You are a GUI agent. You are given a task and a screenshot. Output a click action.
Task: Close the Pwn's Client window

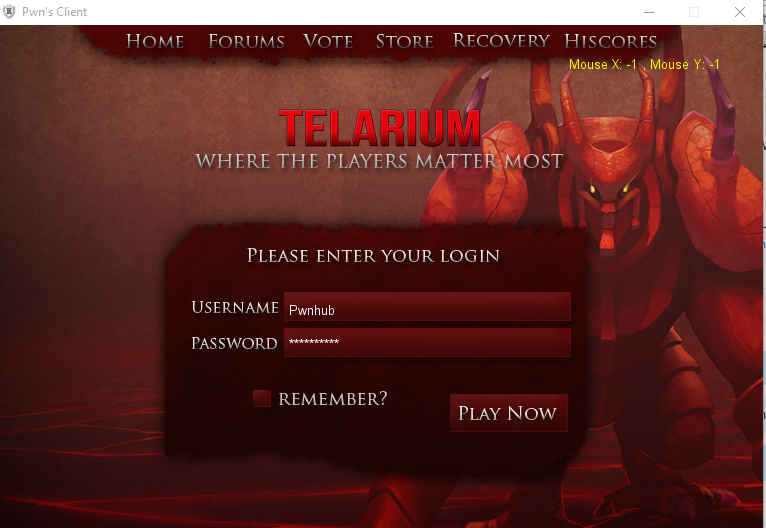point(740,12)
